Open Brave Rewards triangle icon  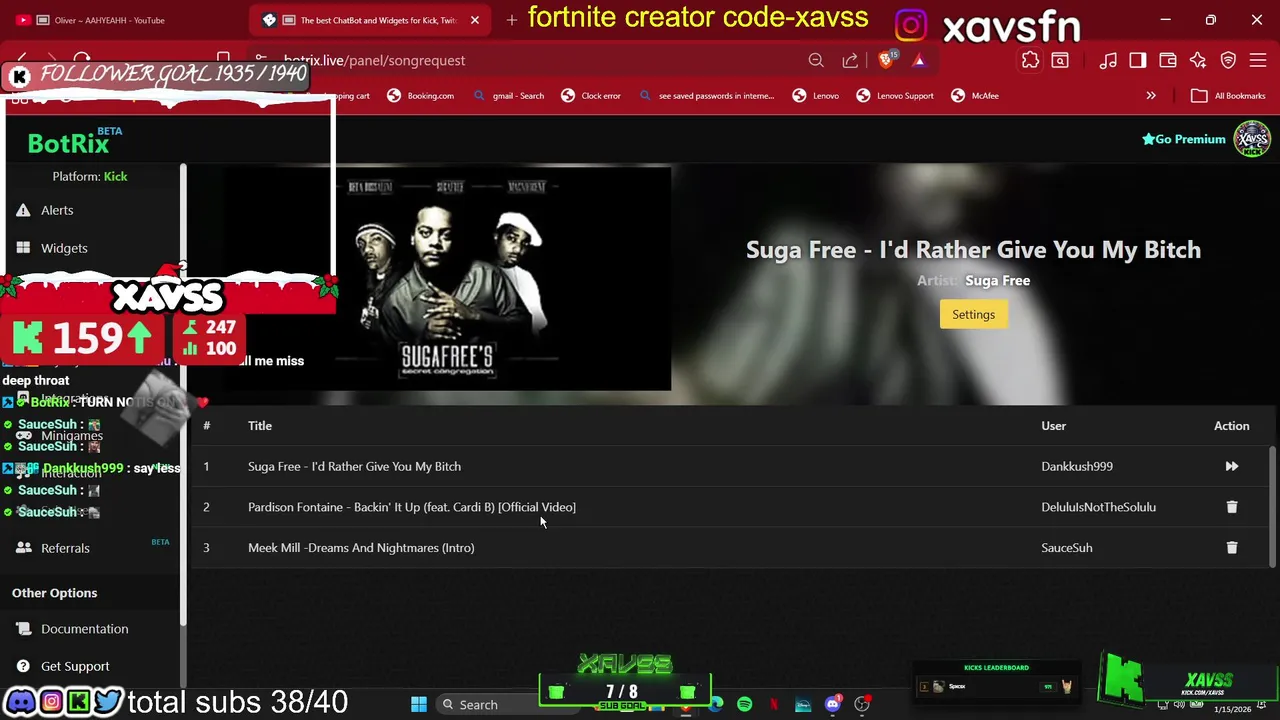[x=919, y=60]
